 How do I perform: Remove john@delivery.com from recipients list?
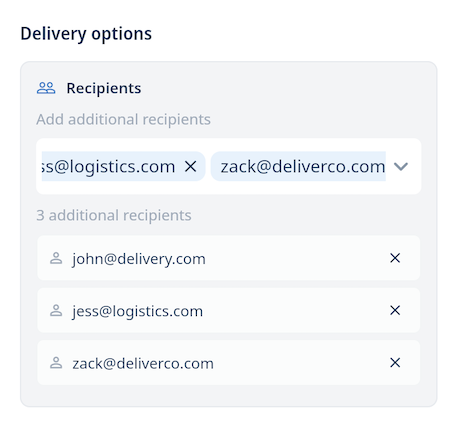tap(395, 258)
